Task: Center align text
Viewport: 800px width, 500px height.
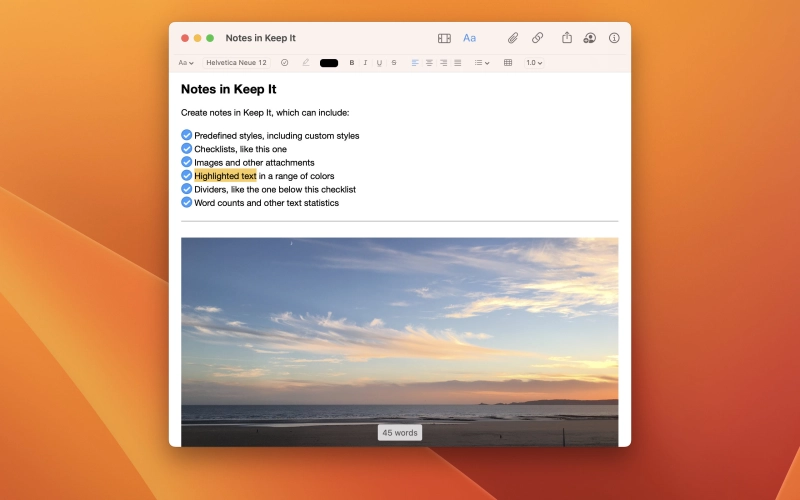Action: (429, 63)
